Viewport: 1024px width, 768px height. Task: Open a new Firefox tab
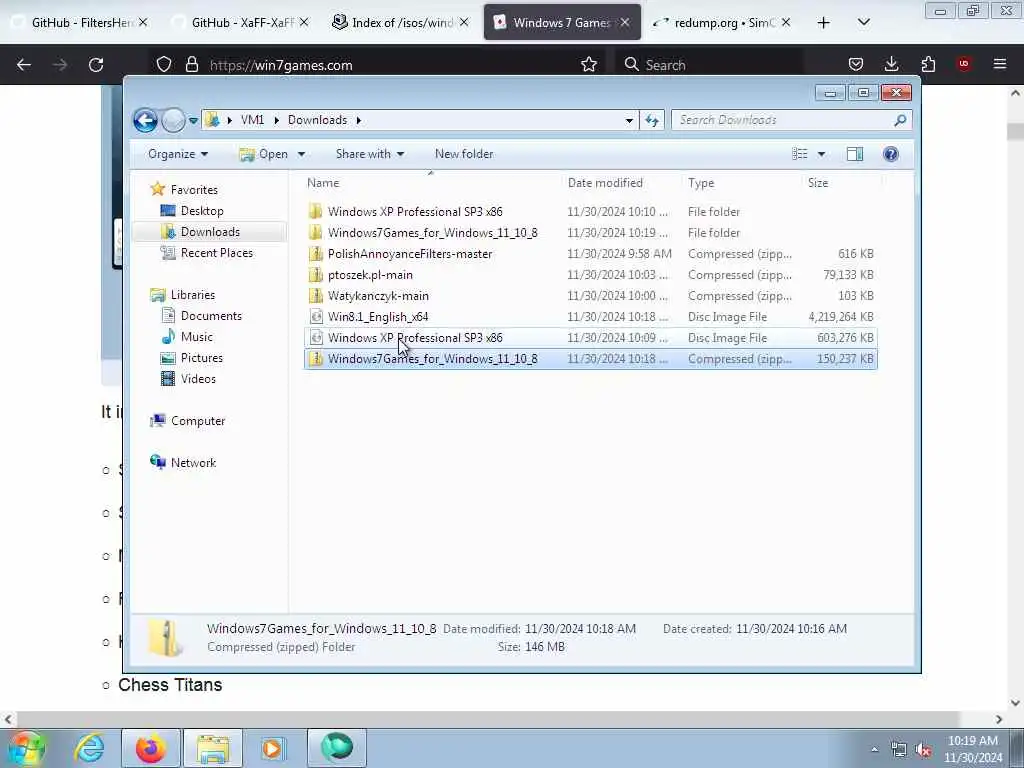(824, 23)
